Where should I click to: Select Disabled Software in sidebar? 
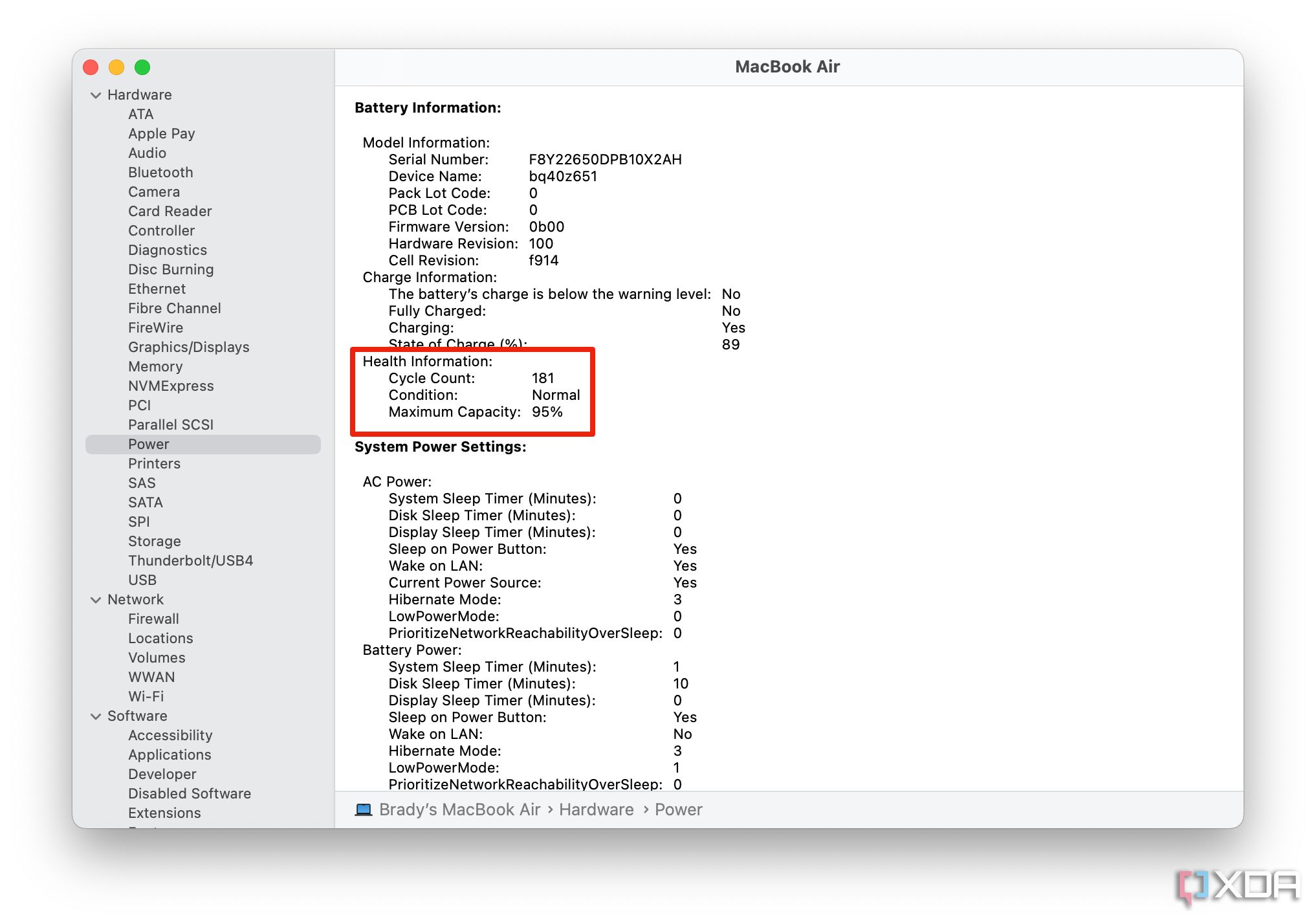pyautogui.click(x=189, y=794)
